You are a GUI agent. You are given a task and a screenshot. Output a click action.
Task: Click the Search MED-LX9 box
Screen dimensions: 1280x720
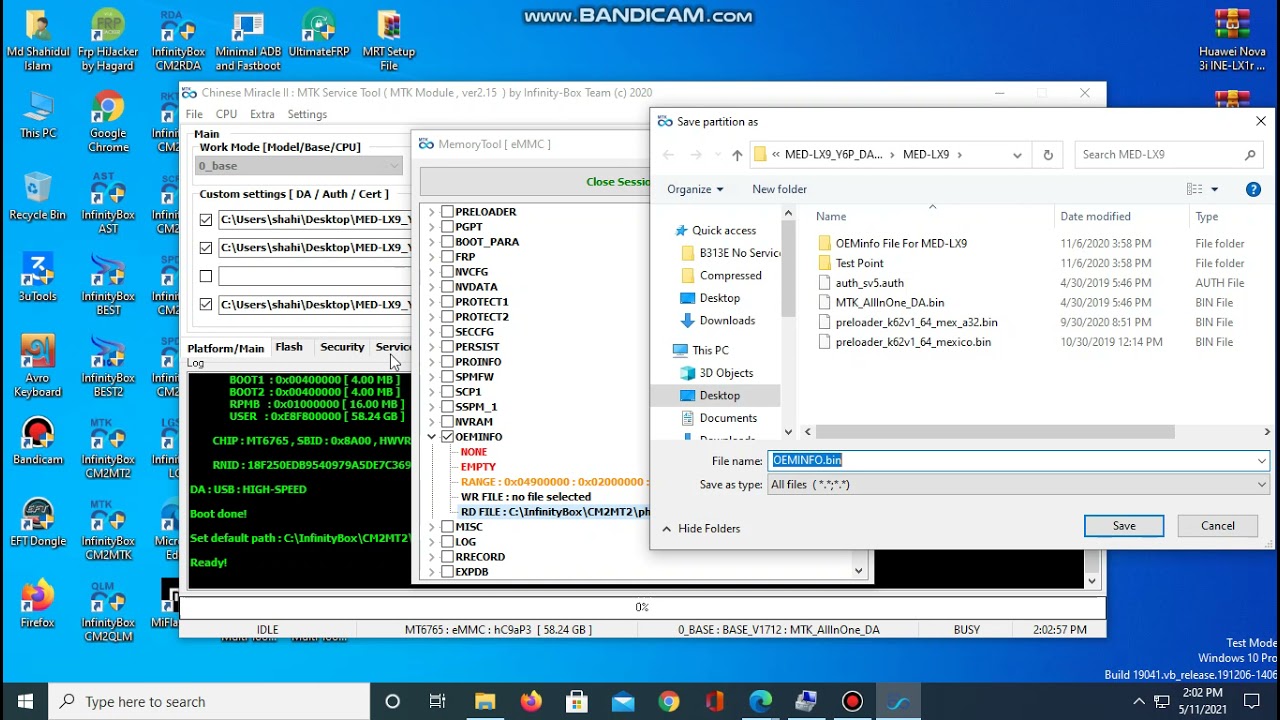pos(1168,155)
